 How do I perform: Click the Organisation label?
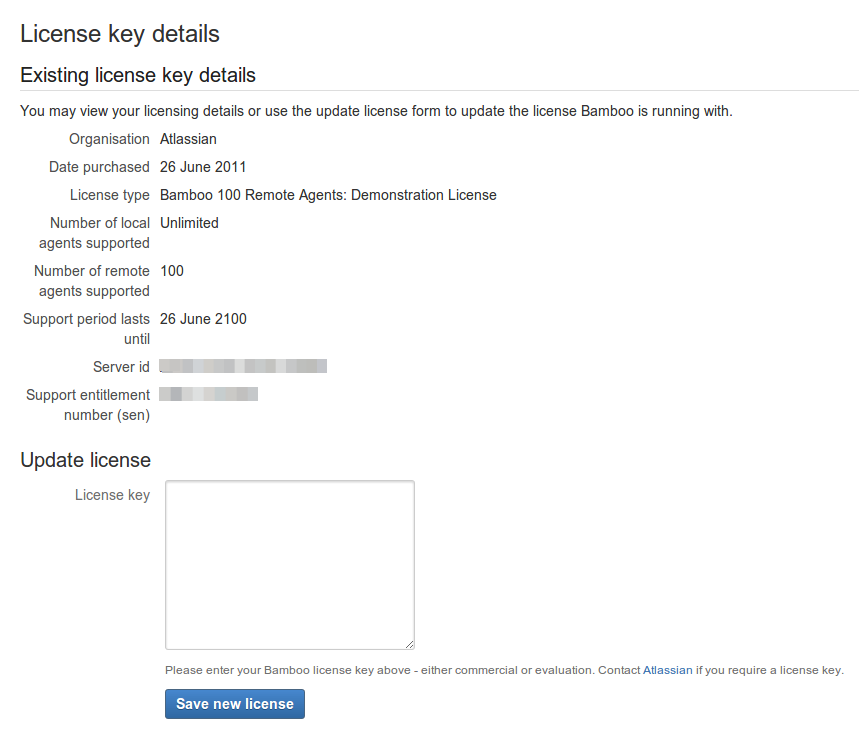(109, 139)
